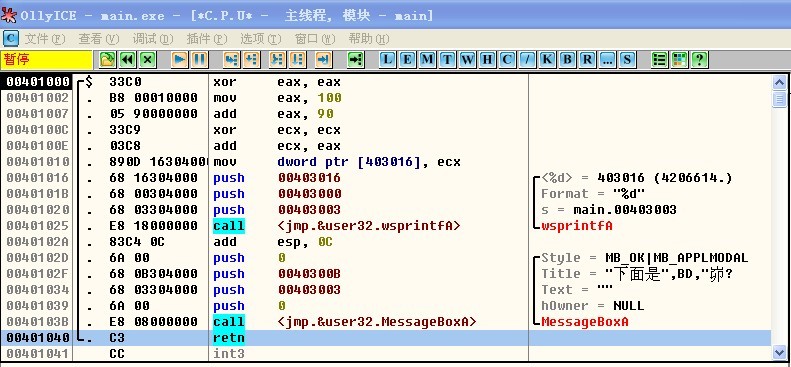
Task: Open Executable modules with E button
Action: click(408, 60)
